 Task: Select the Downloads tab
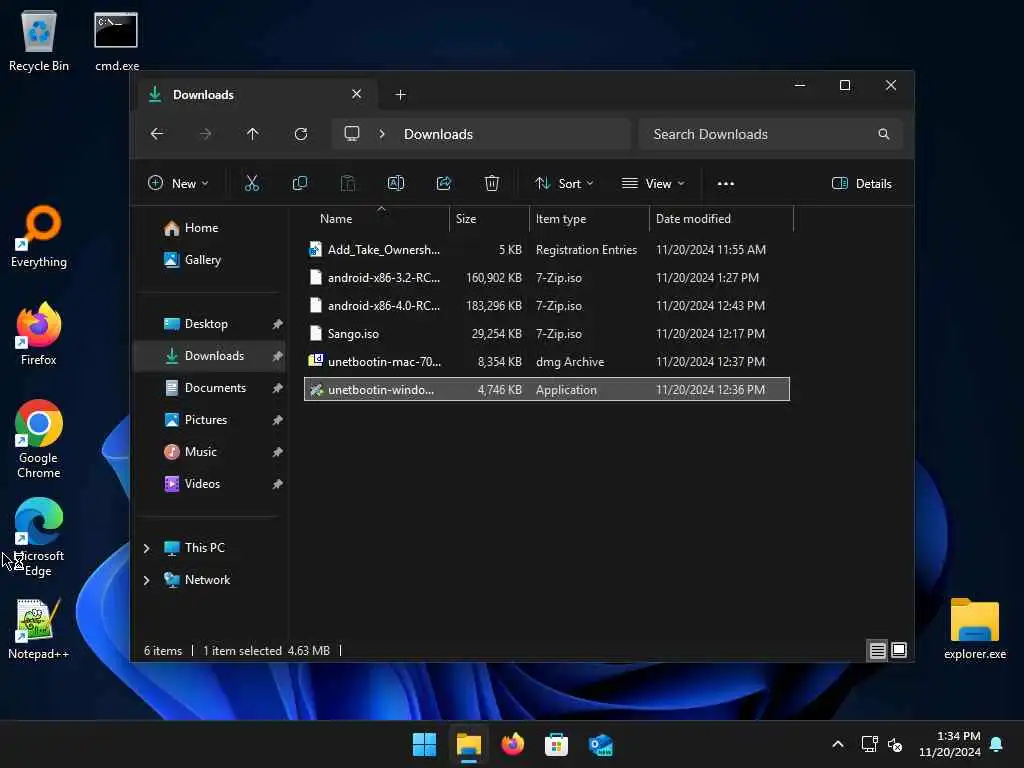(x=255, y=95)
